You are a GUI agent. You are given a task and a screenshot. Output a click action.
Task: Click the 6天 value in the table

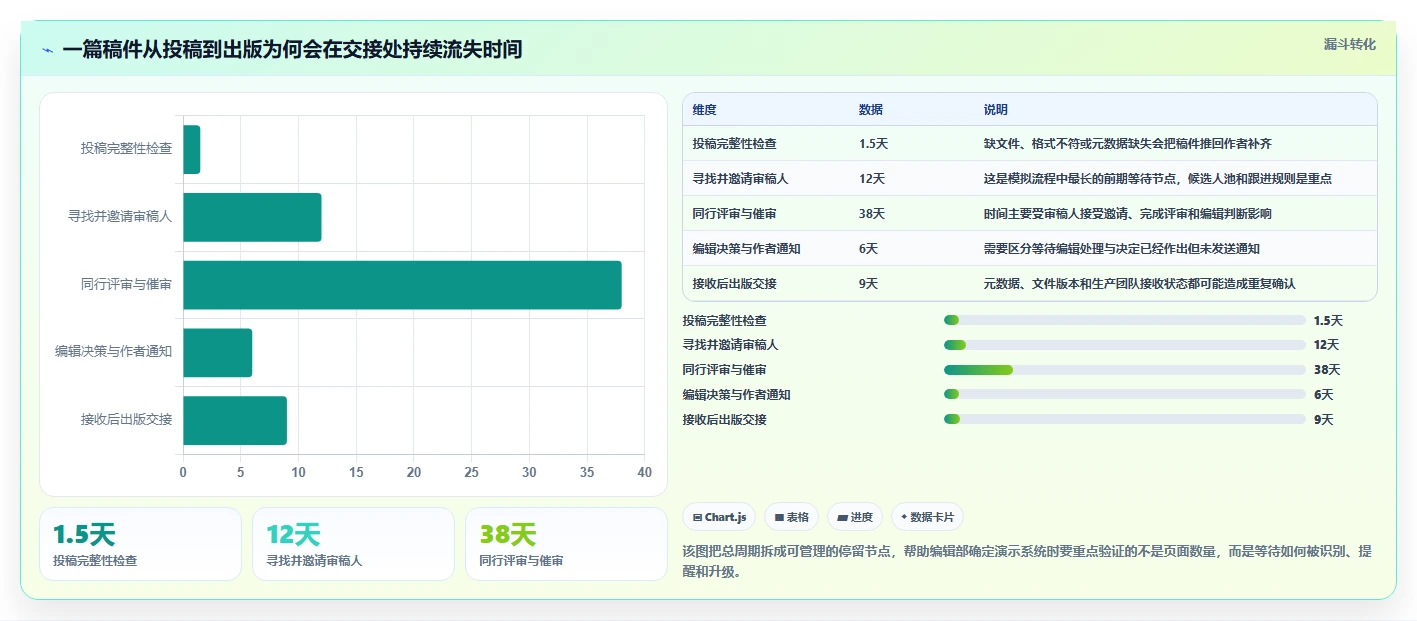(x=868, y=249)
